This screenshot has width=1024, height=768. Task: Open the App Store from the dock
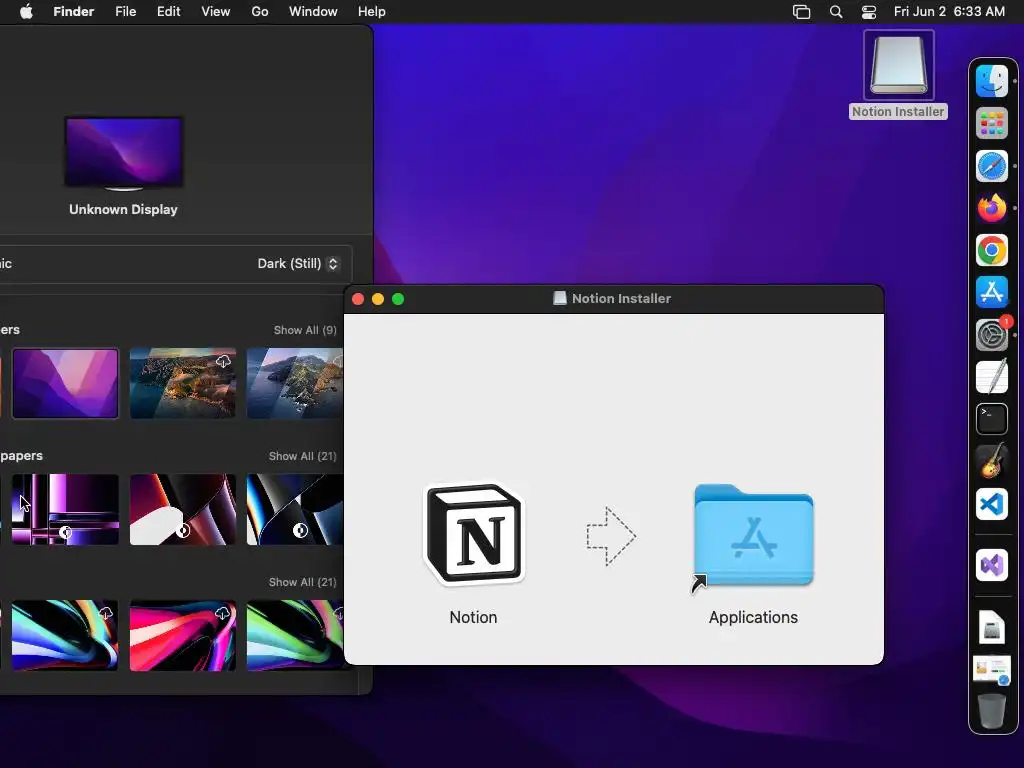[x=991, y=292]
